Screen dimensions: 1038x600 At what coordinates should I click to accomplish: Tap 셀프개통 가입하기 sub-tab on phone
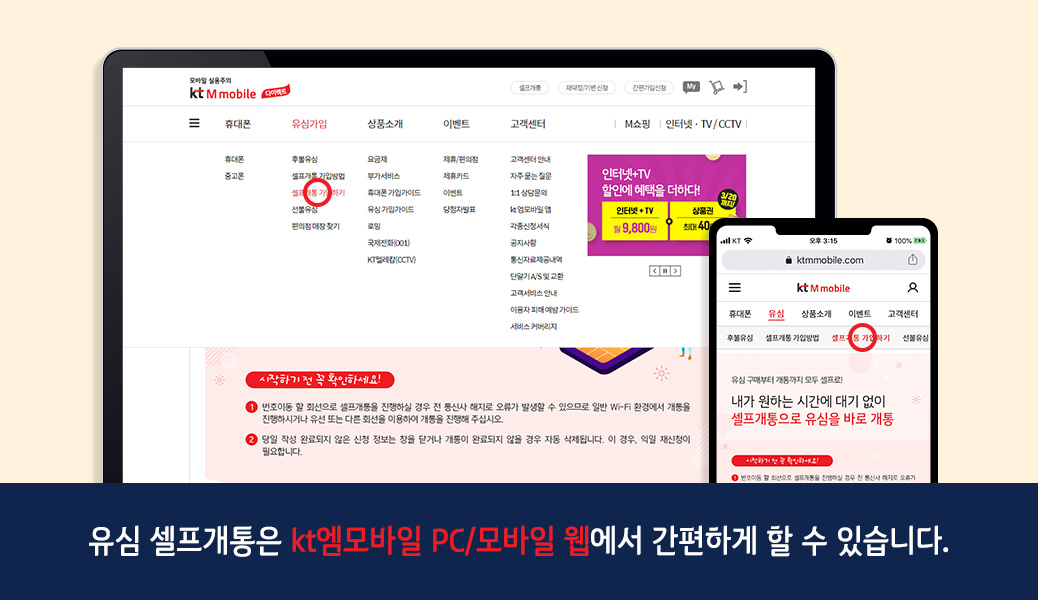(x=861, y=338)
